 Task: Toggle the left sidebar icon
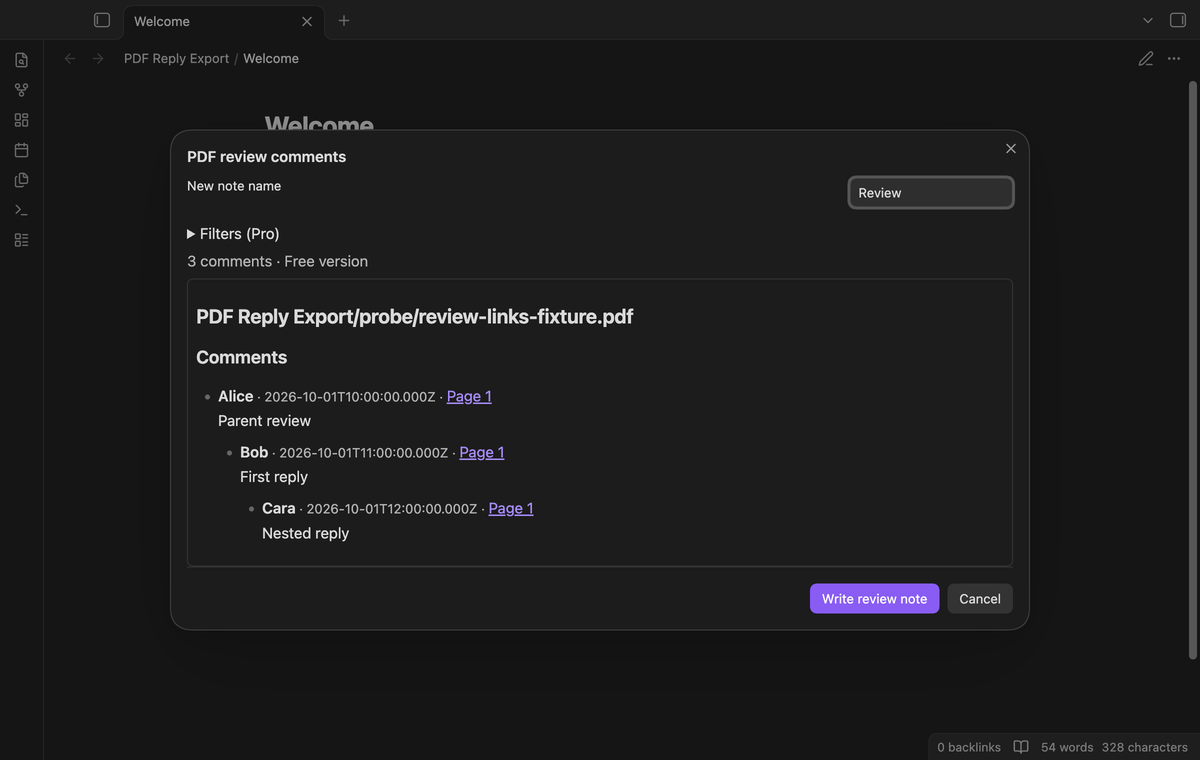101,20
